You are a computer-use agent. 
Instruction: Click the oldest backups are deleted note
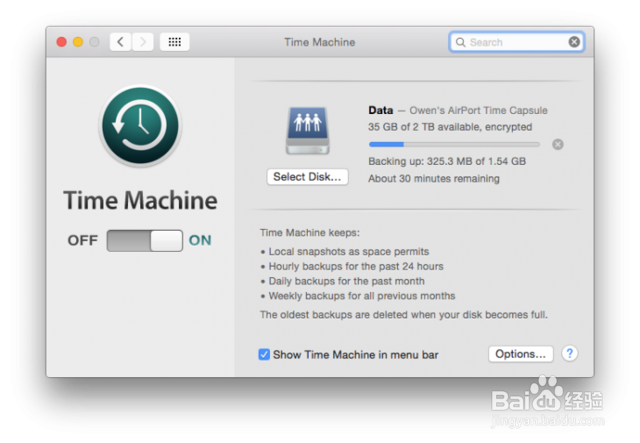coord(404,315)
